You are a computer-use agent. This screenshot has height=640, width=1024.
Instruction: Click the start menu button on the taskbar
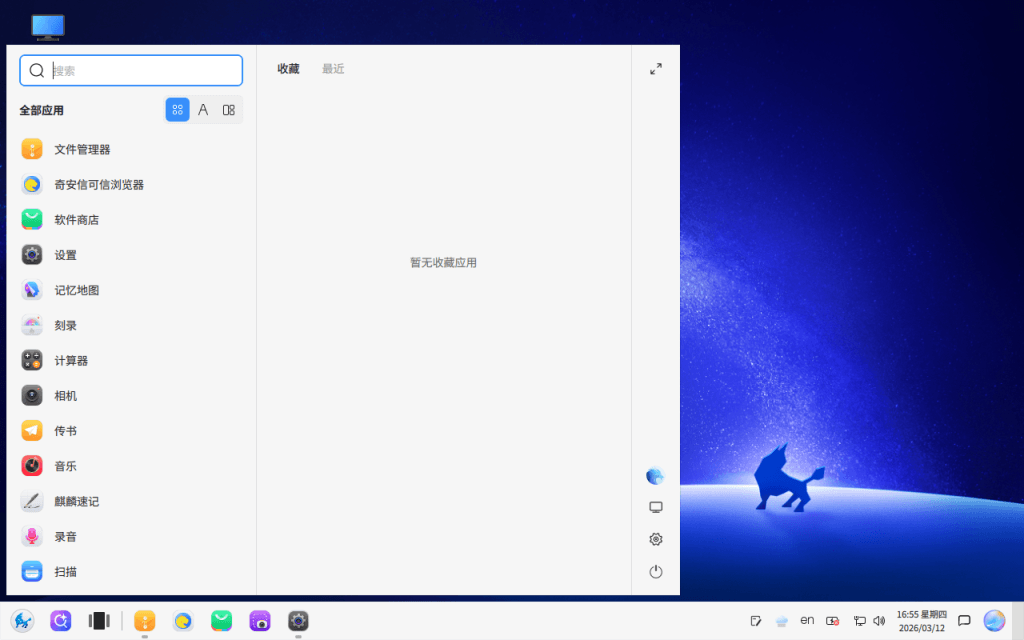[22, 621]
